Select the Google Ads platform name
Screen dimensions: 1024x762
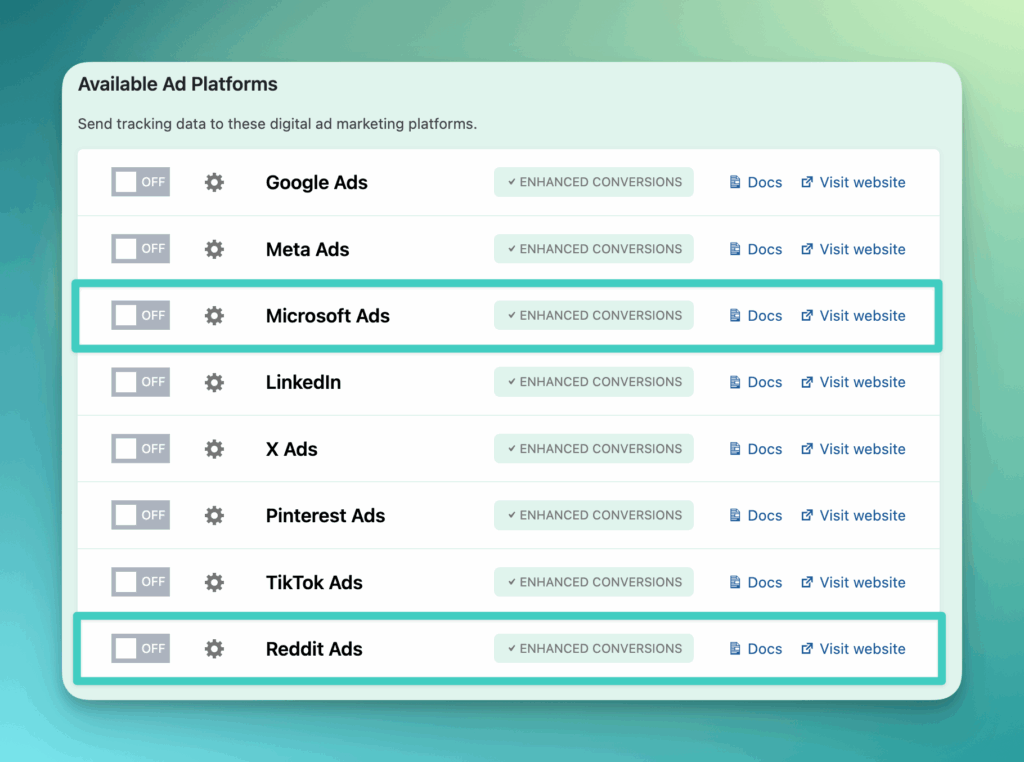[317, 183]
